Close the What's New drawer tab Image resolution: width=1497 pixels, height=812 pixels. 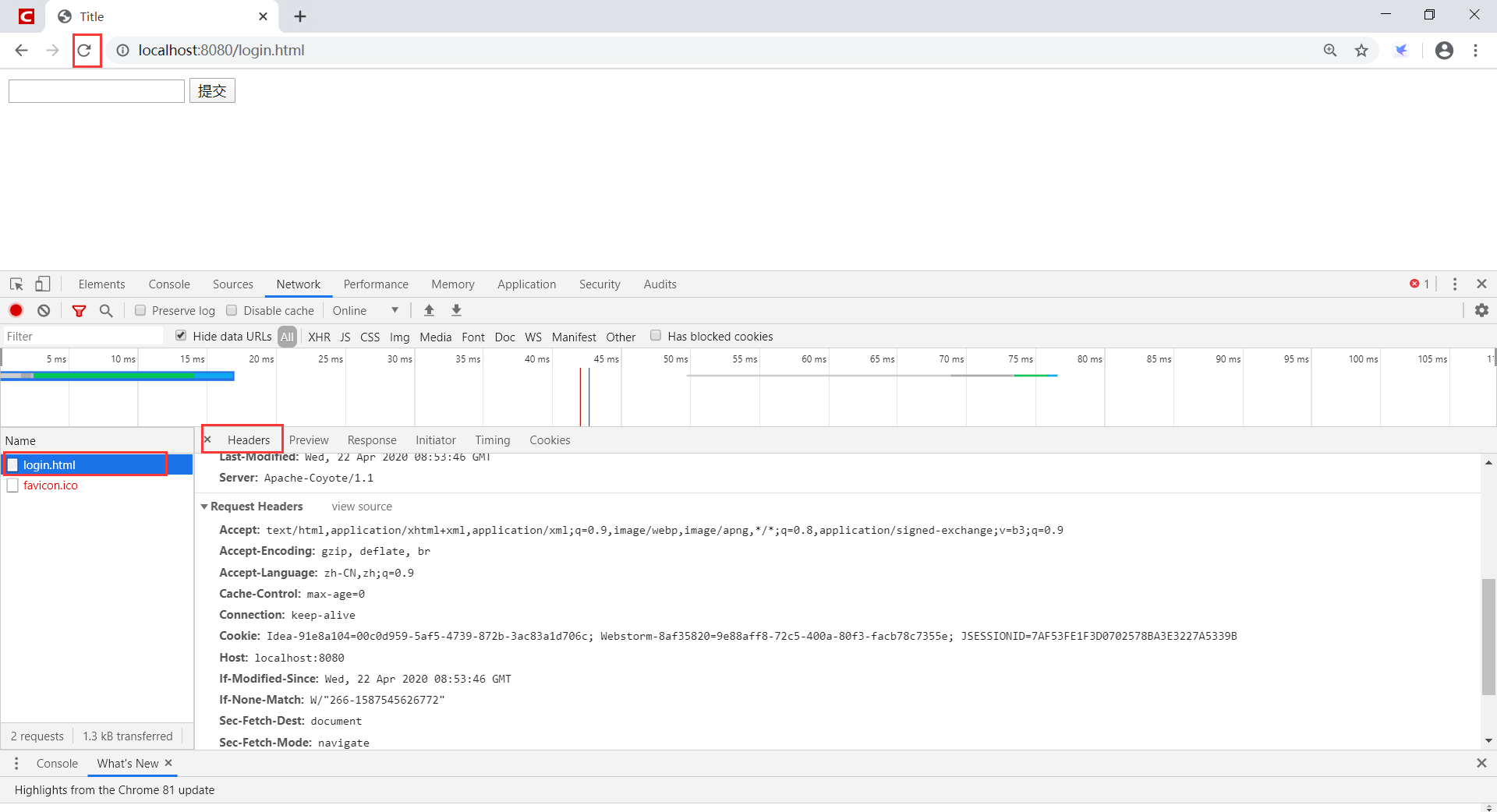[x=168, y=763]
